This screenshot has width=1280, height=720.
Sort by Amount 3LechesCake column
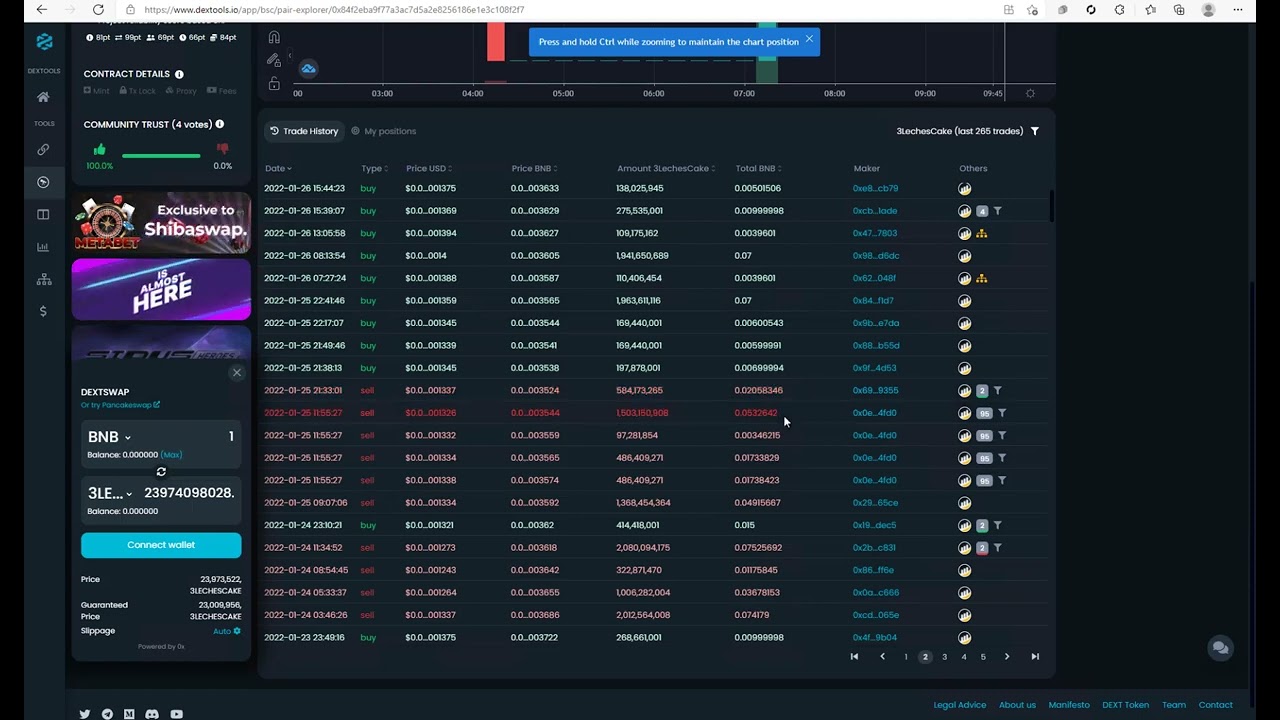click(x=666, y=169)
